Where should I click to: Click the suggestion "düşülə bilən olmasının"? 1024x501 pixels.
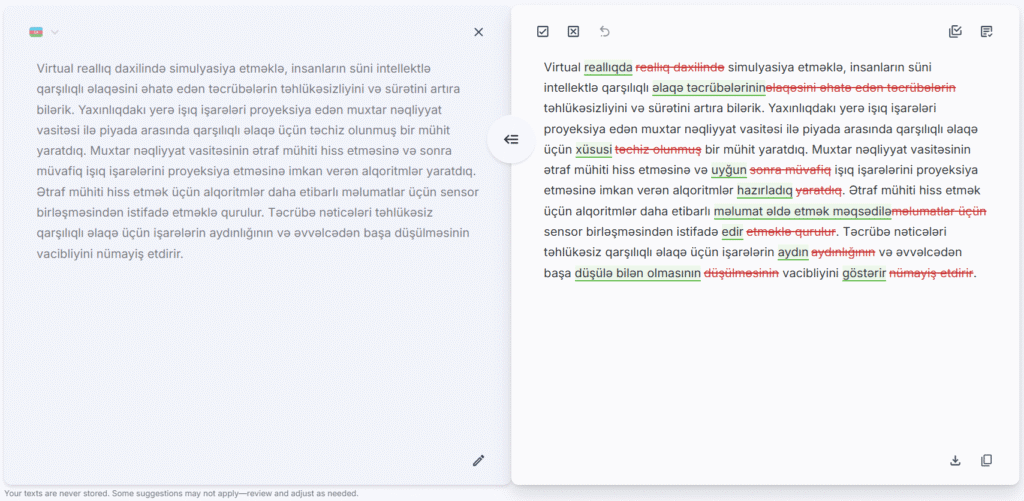[637, 273]
